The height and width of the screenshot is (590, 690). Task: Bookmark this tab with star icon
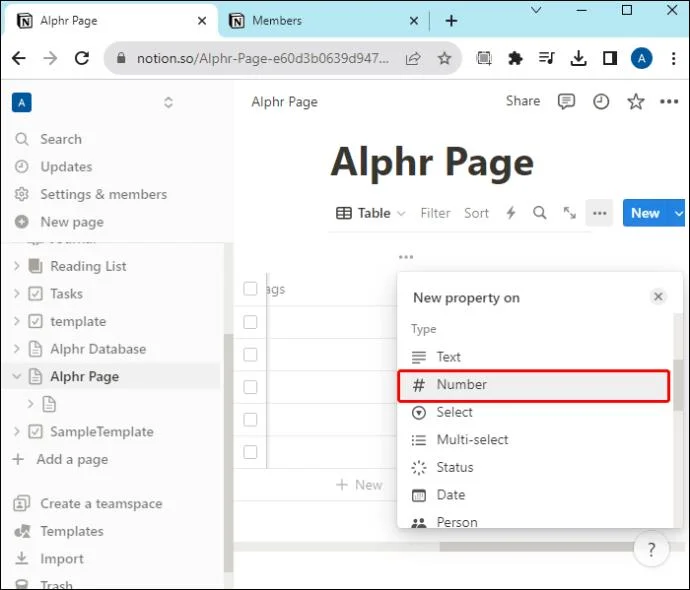[444, 58]
